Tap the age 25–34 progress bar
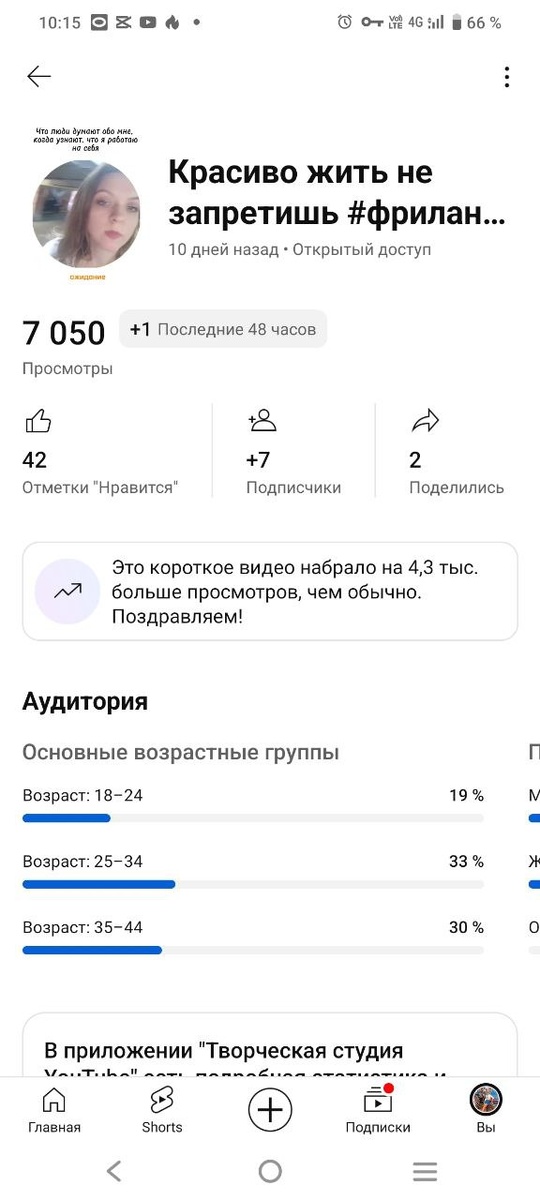 tap(253, 884)
